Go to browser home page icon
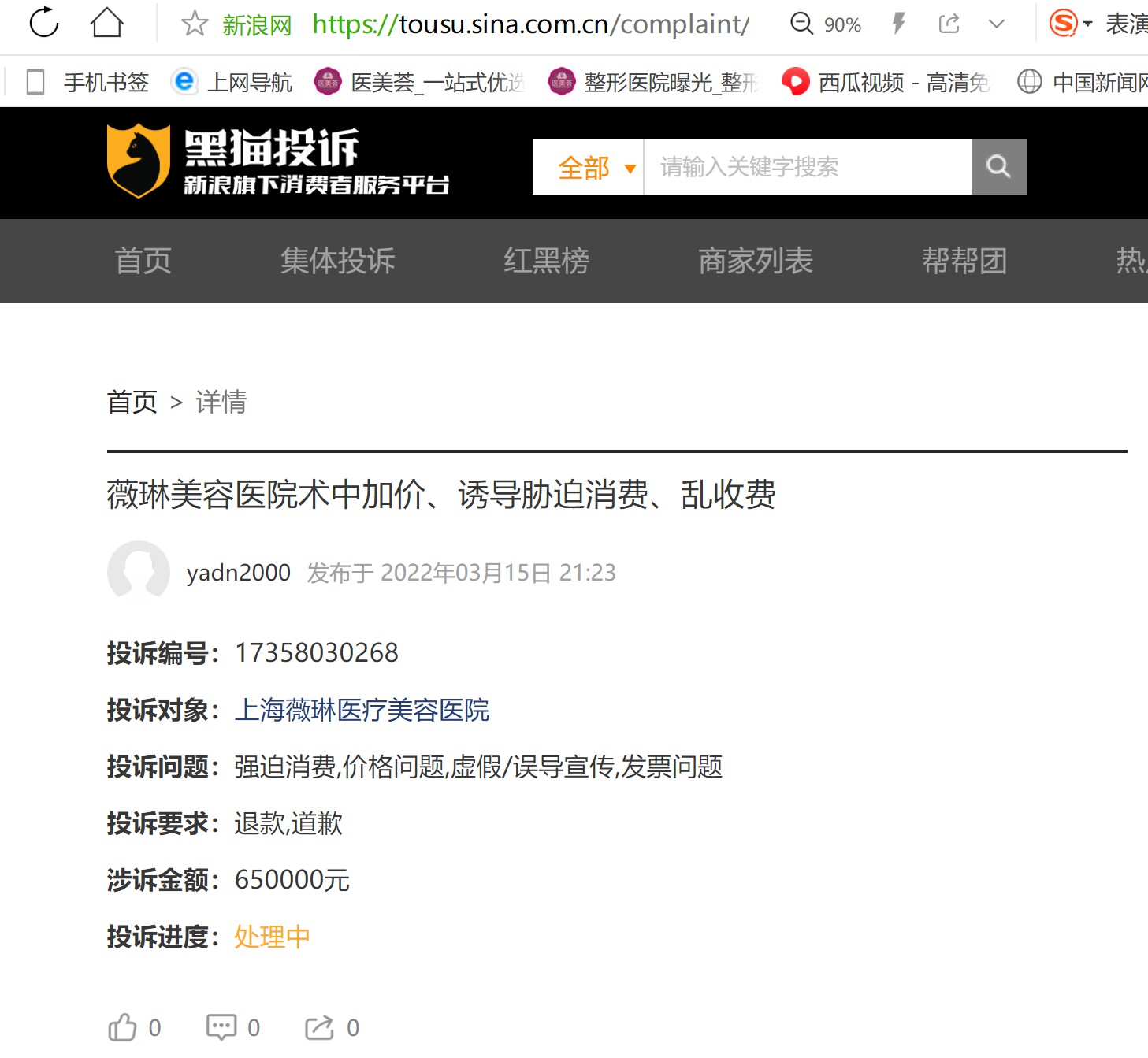 (107, 23)
